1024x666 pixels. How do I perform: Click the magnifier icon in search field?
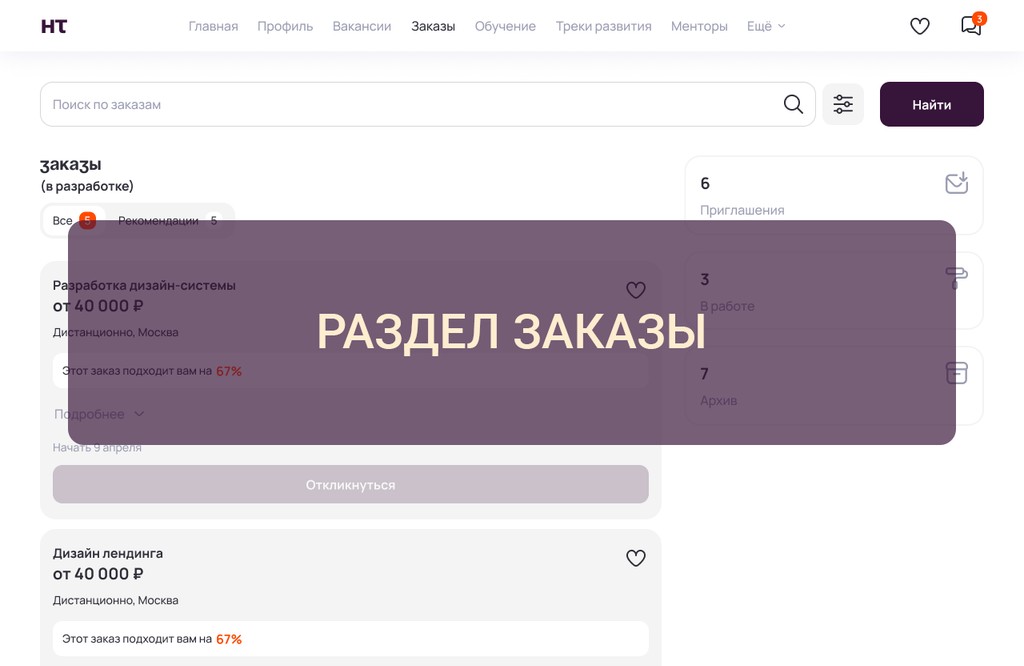793,104
